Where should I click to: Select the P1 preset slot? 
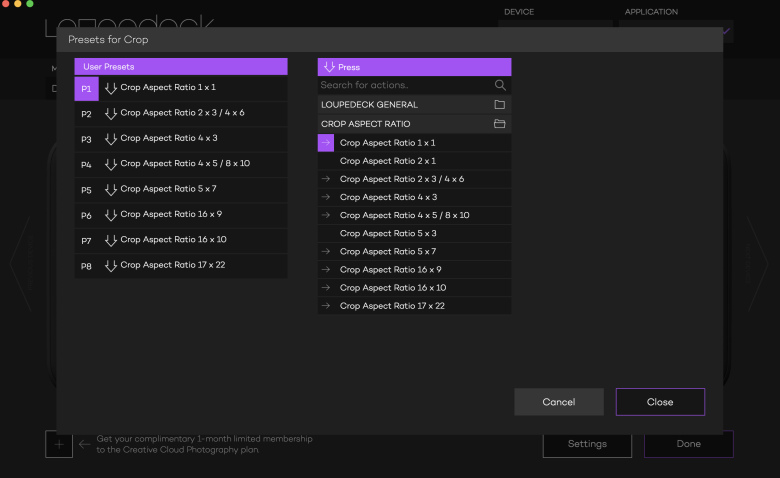(x=87, y=89)
